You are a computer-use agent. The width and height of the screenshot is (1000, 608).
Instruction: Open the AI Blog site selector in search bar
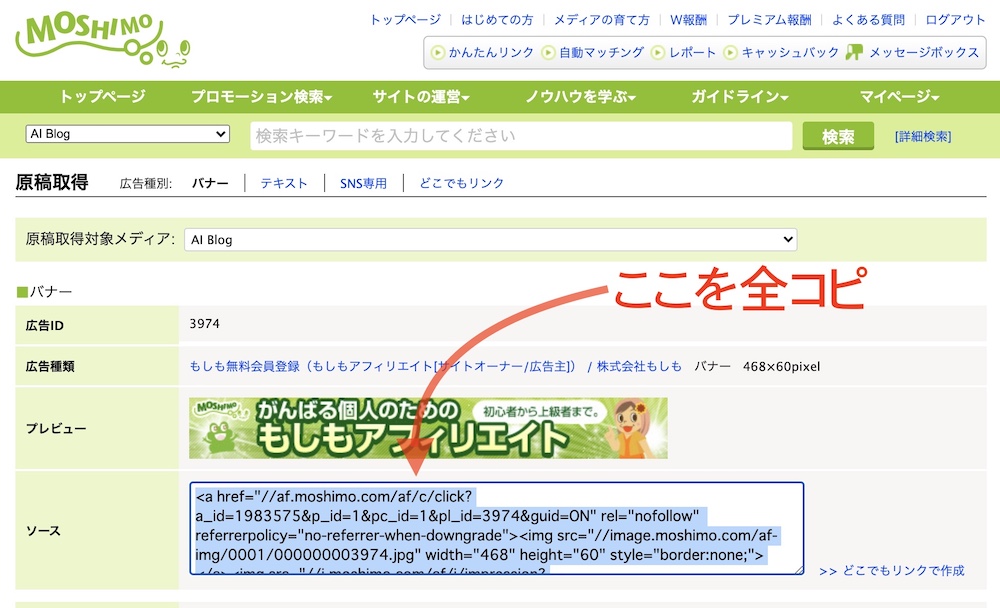pyautogui.click(x=128, y=134)
